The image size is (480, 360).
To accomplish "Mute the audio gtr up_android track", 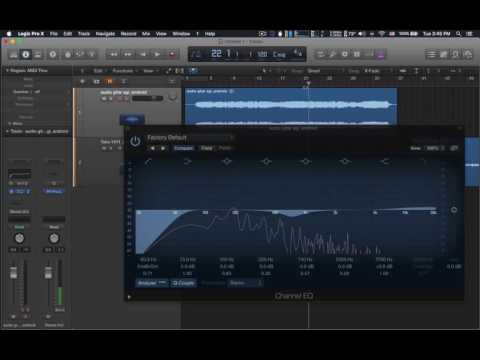I will [x=104, y=98].
